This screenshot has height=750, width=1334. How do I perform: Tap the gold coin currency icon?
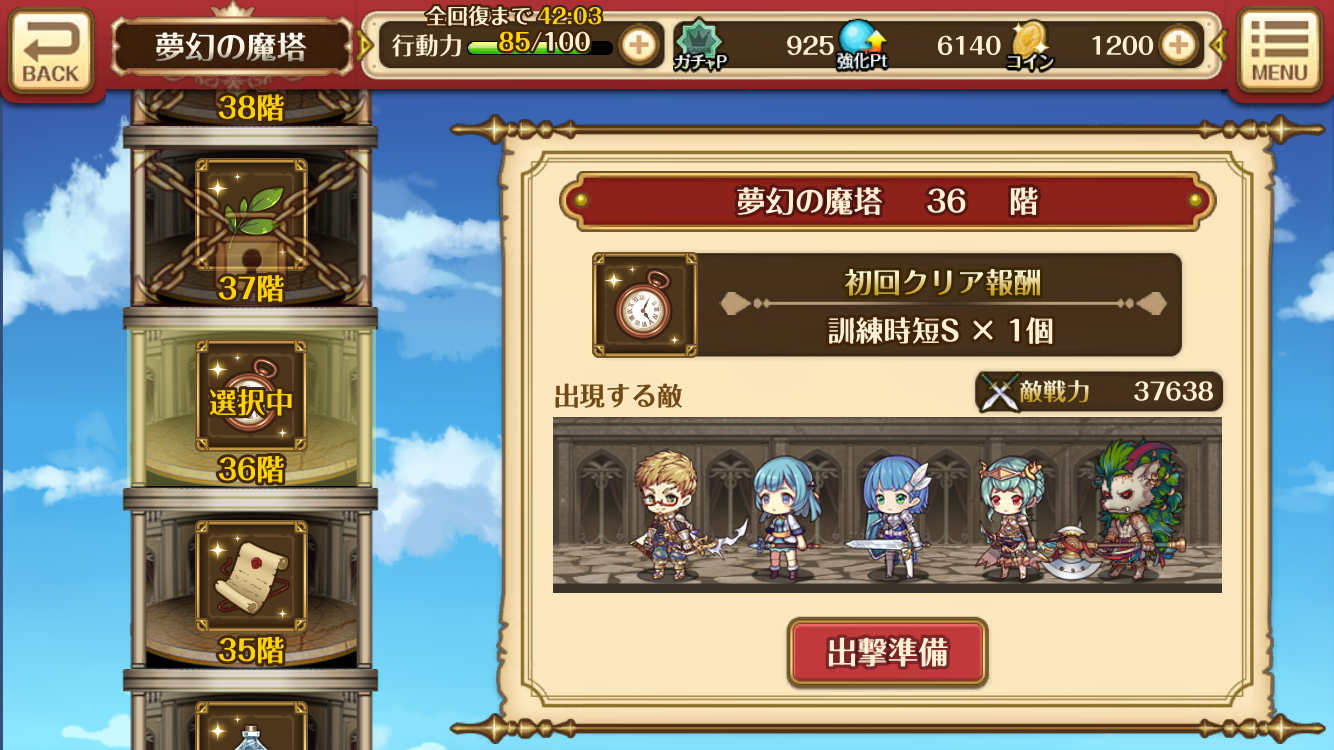pos(1029,44)
